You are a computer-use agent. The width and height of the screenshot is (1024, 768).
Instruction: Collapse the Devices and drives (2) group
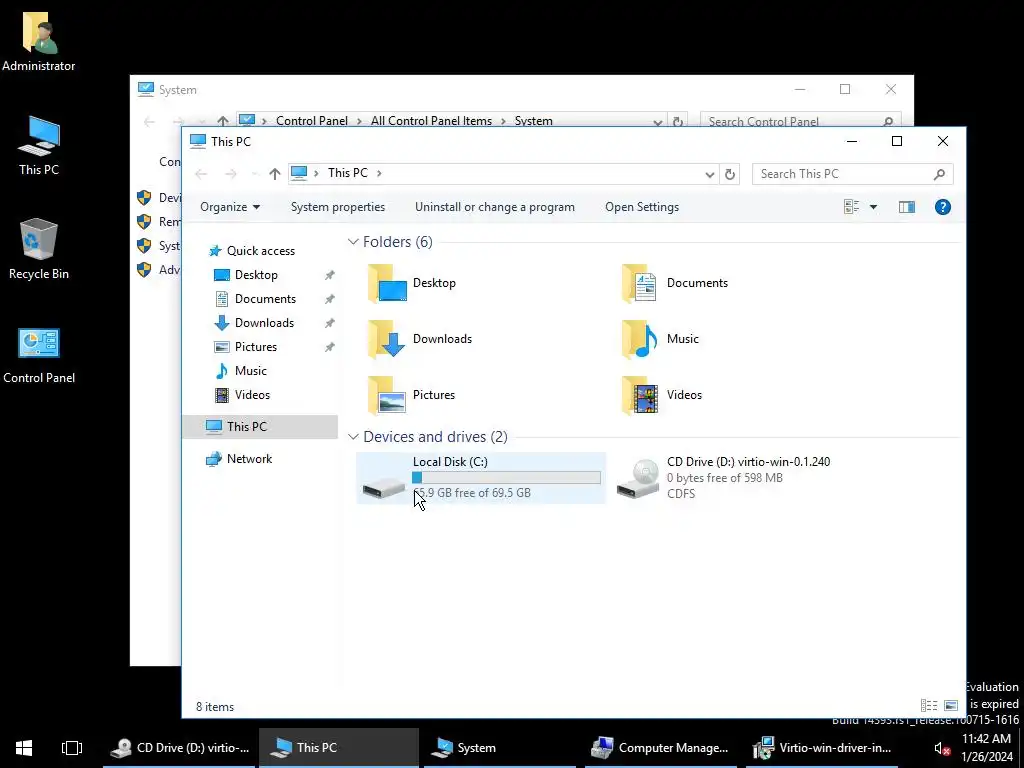(x=353, y=436)
